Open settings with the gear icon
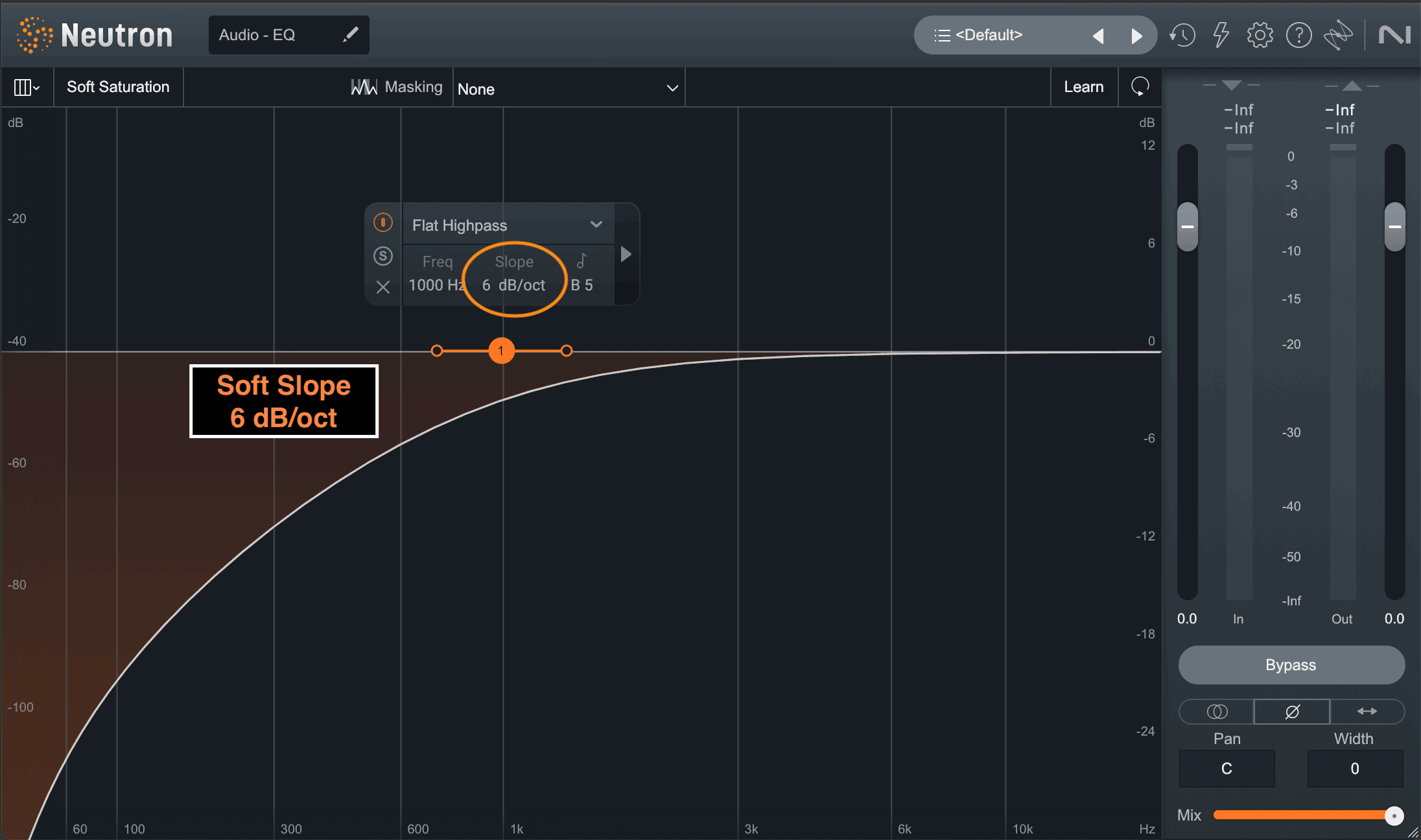This screenshot has height=840, width=1421. tap(1260, 35)
